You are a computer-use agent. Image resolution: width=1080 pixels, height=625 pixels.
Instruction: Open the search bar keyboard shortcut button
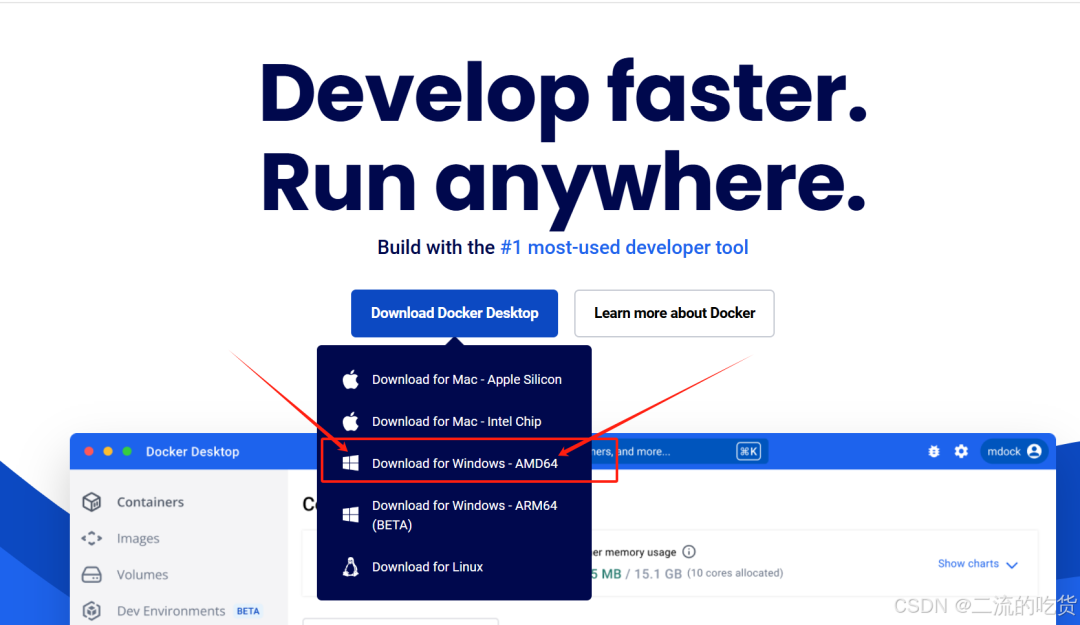pos(749,451)
